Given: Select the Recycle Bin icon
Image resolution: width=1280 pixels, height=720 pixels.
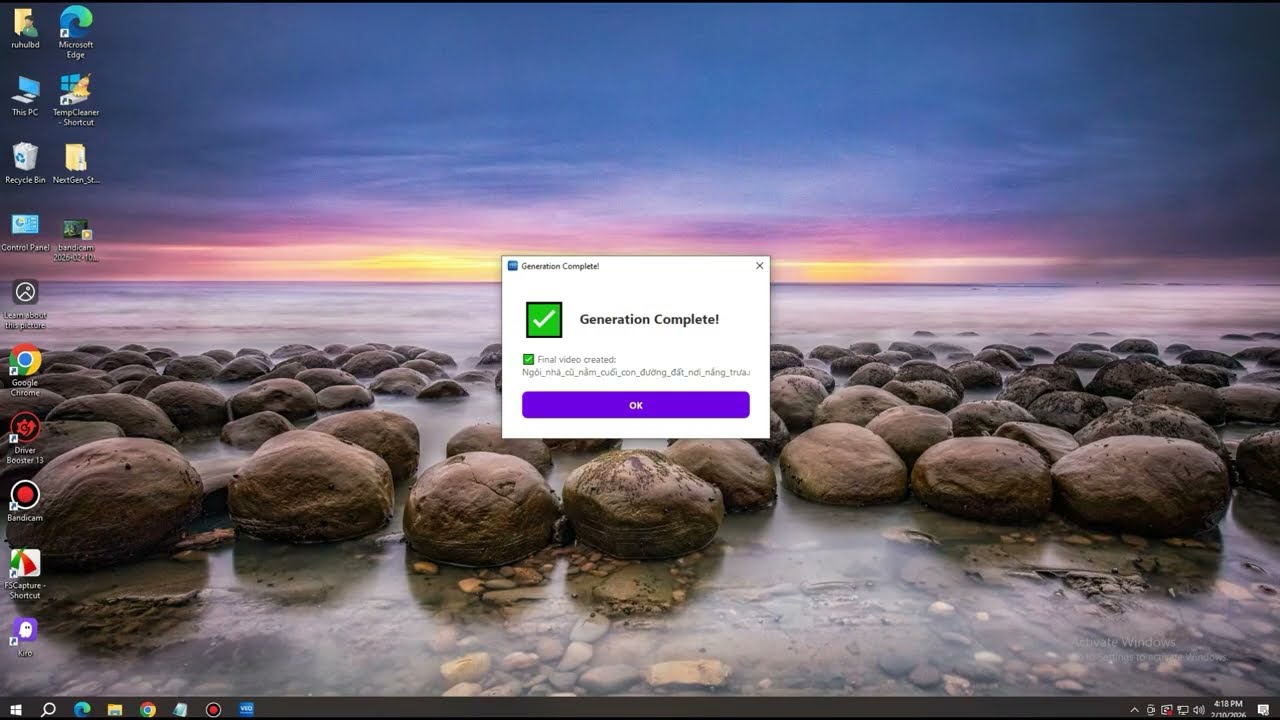Looking at the screenshot, I should click(x=25, y=163).
